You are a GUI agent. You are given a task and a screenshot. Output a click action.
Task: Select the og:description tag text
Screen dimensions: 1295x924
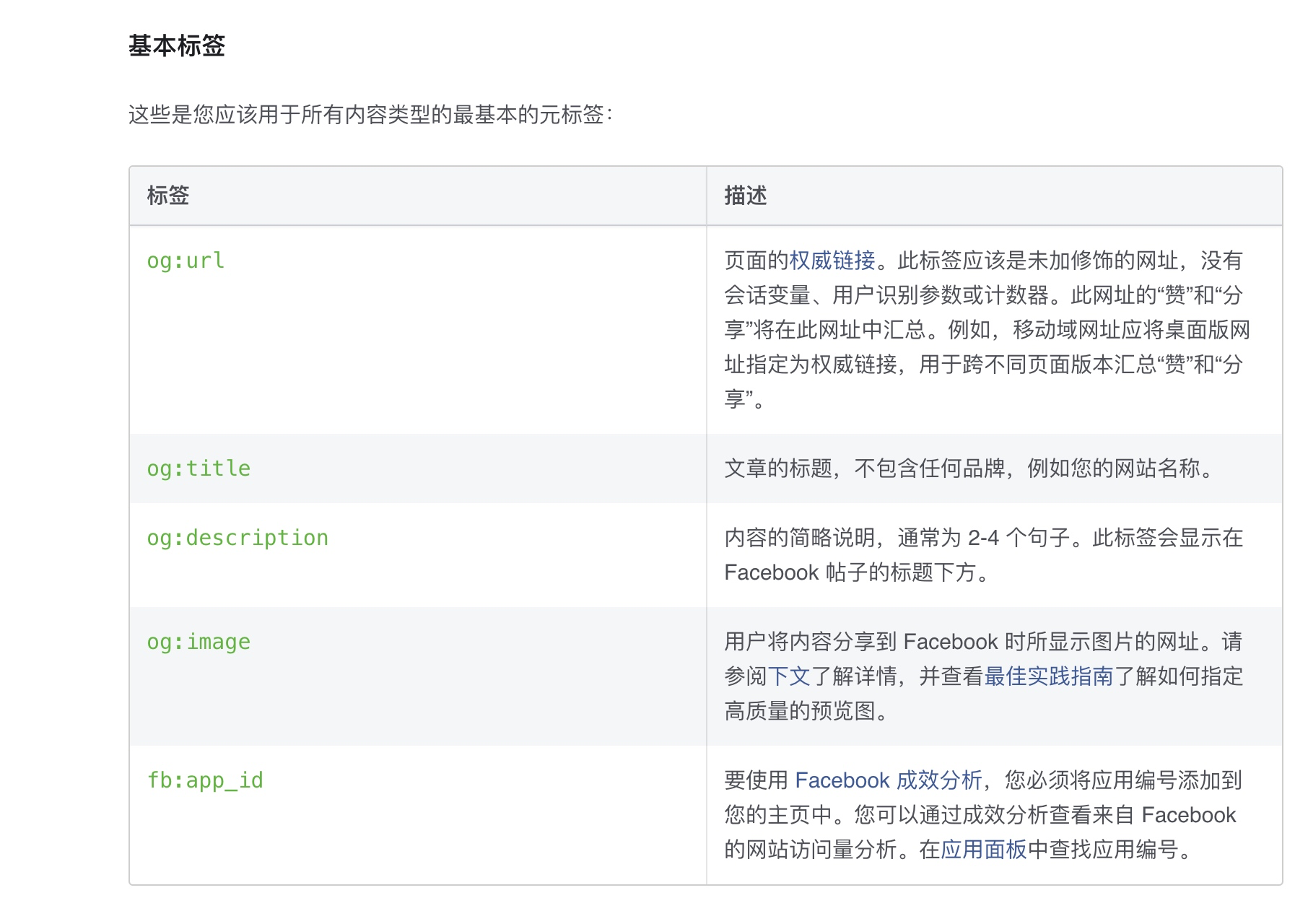[237, 538]
